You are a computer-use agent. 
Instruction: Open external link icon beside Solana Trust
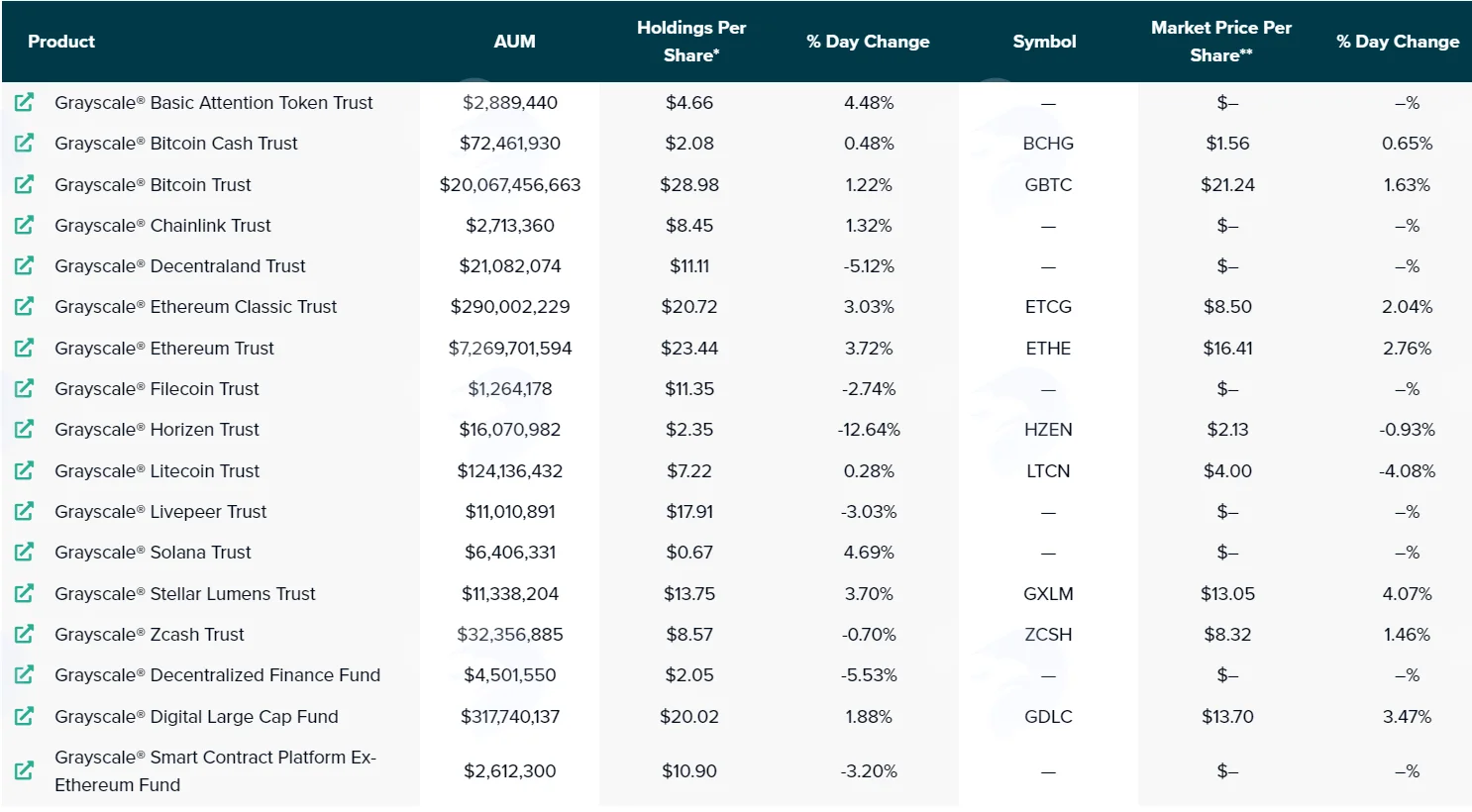coord(25,552)
